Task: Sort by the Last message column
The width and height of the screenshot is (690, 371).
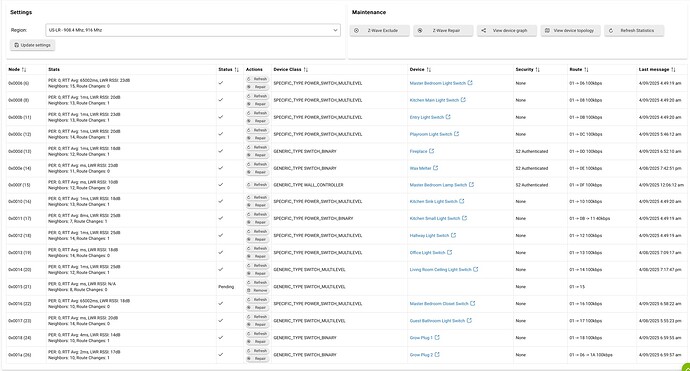Action: click(673, 70)
